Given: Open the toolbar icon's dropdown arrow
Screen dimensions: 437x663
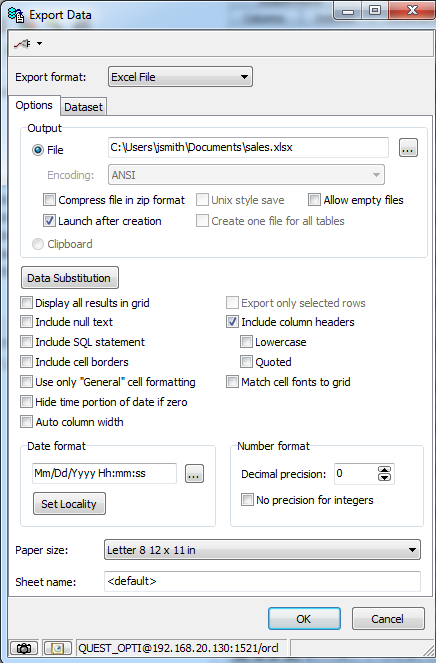Looking at the screenshot, I should [39, 43].
